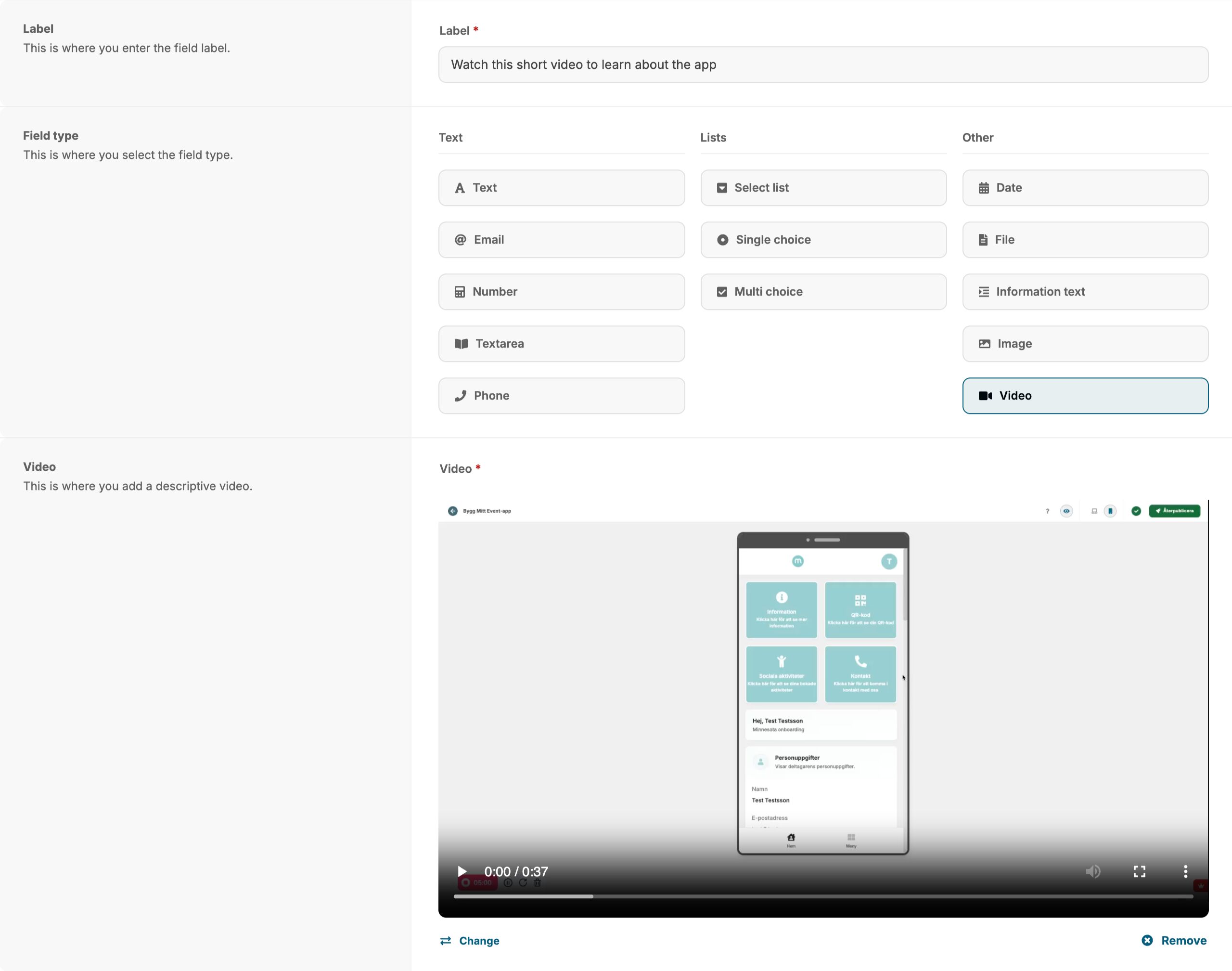This screenshot has height=971, width=1232.
Task: Play the descriptive video
Action: tap(462, 871)
